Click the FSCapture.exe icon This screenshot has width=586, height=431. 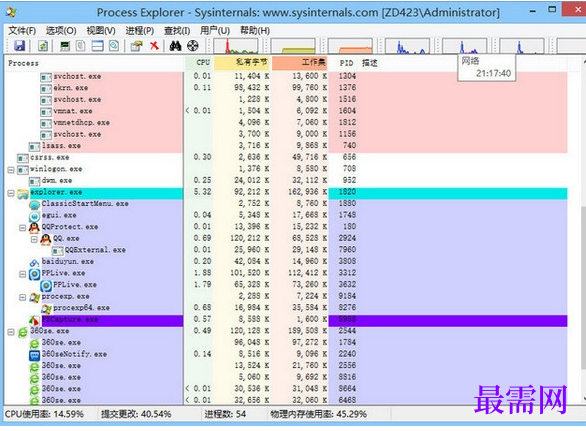(x=34, y=320)
